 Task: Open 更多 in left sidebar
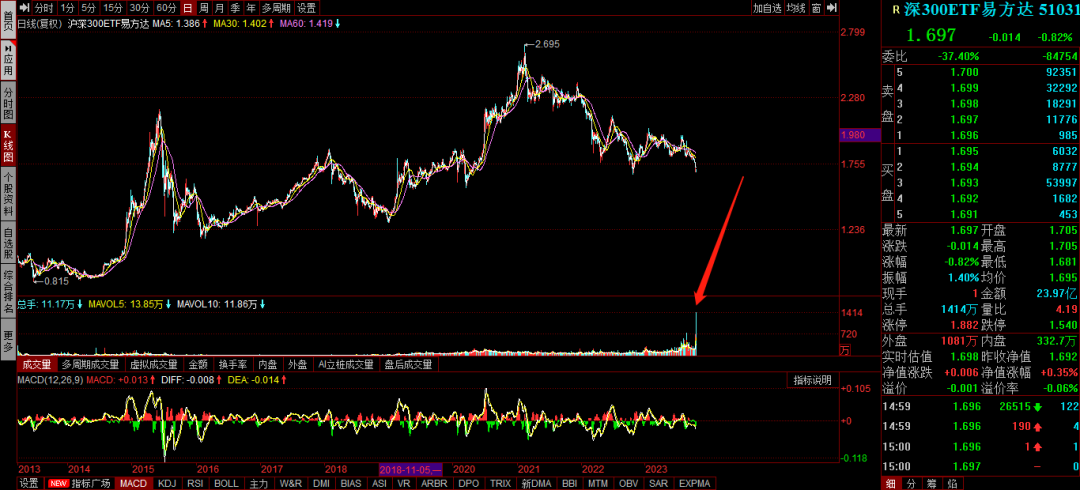tap(8, 338)
